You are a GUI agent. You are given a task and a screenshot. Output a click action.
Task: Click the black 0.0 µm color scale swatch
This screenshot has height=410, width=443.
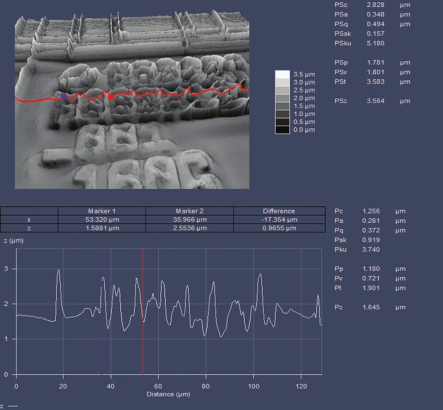pyautogui.click(x=282, y=130)
